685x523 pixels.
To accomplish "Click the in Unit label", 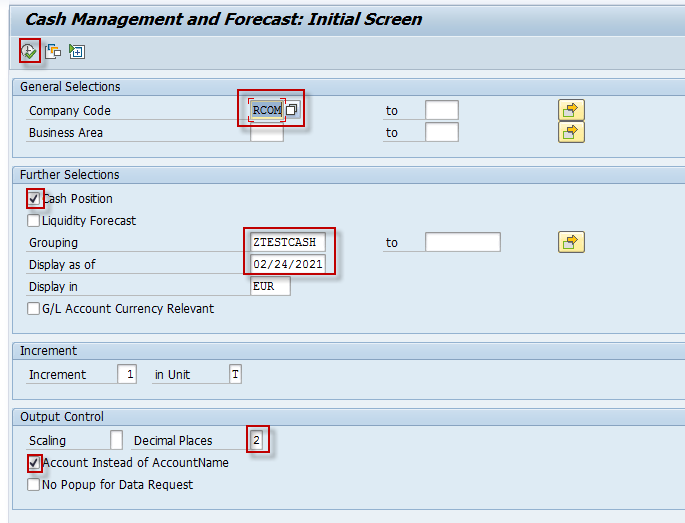I will pyautogui.click(x=172, y=375).
